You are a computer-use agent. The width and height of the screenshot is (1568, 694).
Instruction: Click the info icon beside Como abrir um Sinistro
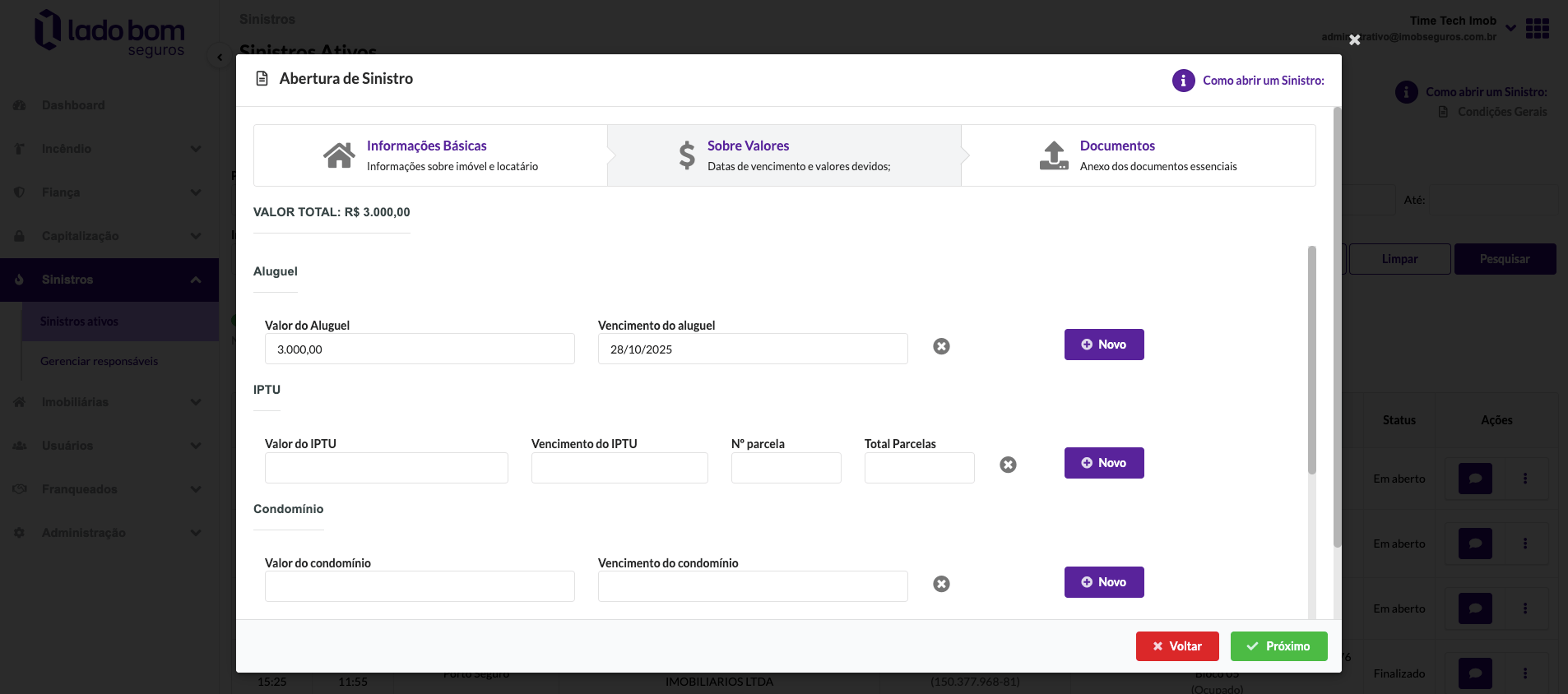click(x=1183, y=81)
